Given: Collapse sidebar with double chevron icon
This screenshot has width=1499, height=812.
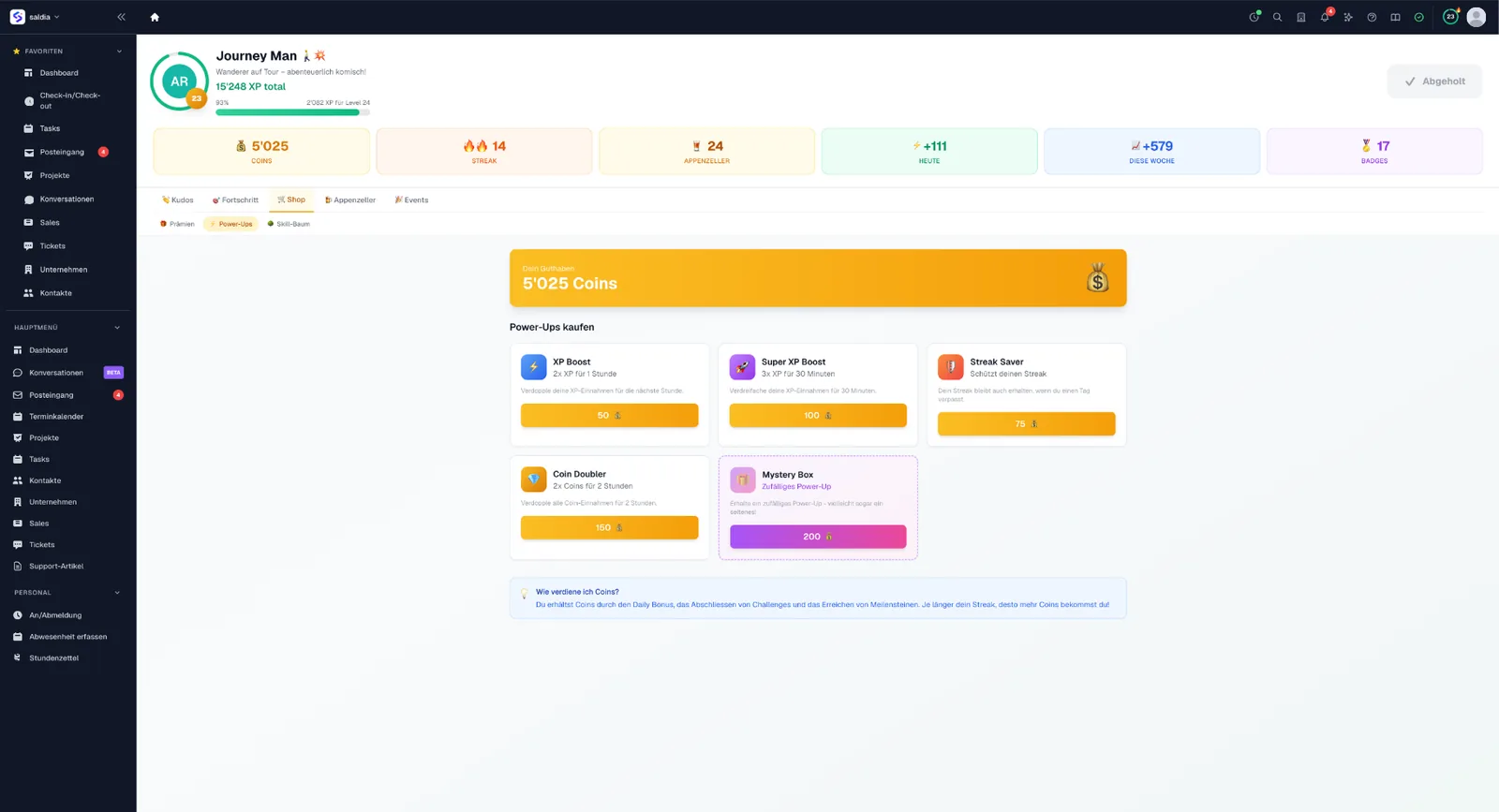Looking at the screenshot, I should [x=121, y=17].
